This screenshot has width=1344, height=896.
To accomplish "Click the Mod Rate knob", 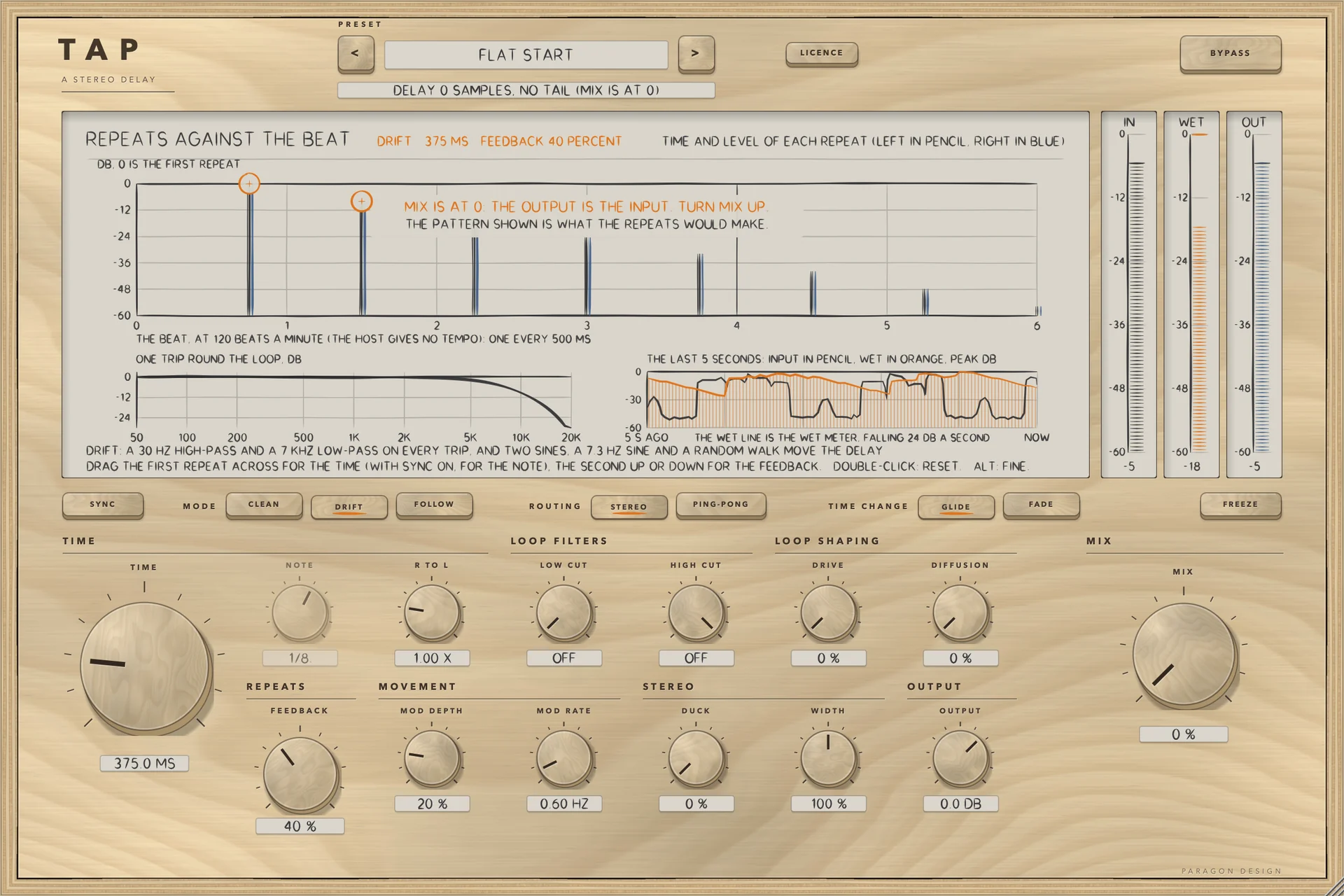I will [564, 759].
